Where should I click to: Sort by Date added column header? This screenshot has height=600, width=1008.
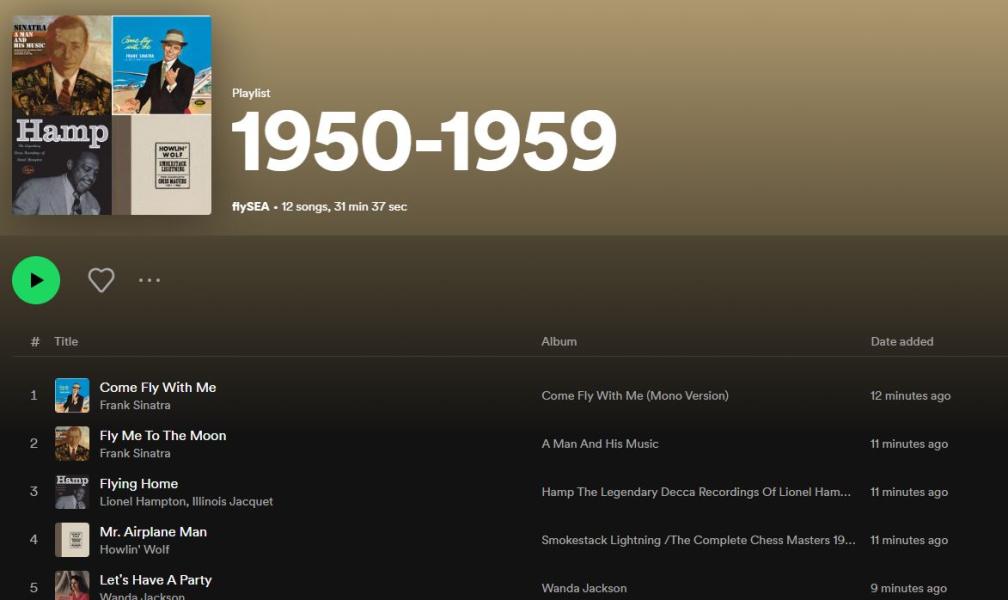pos(902,341)
